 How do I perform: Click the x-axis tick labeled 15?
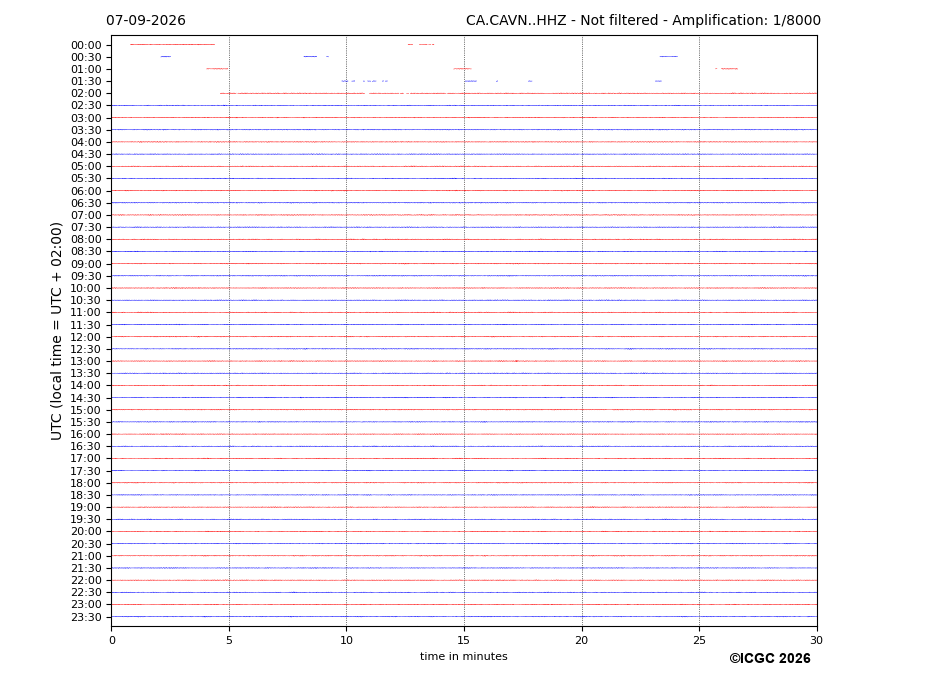click(464, 640)
